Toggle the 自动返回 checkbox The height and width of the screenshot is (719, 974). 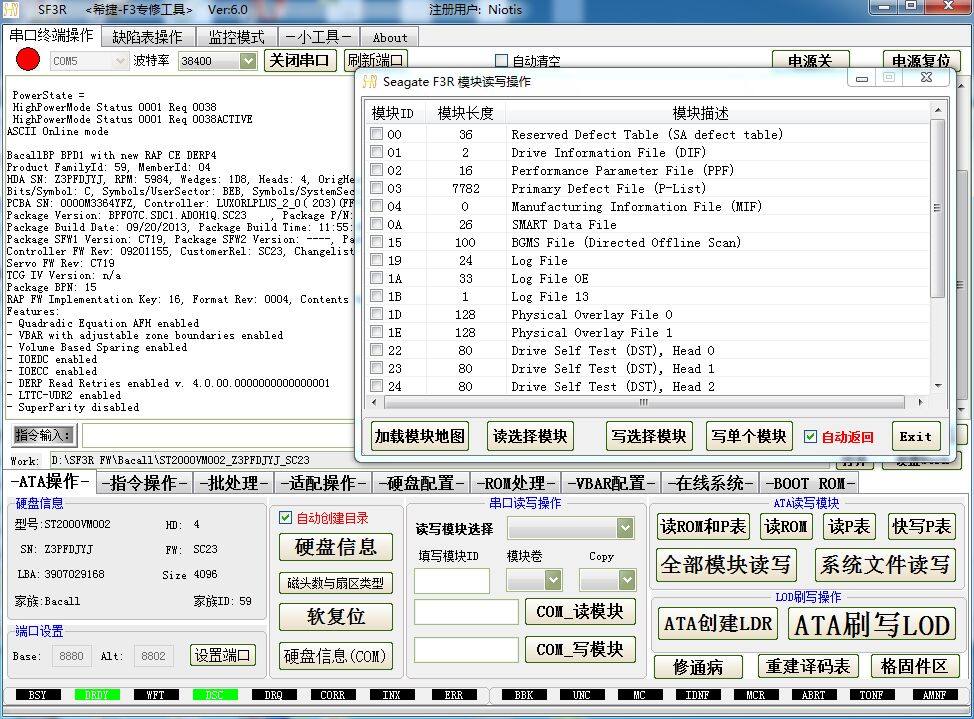(x=810, y=436)
